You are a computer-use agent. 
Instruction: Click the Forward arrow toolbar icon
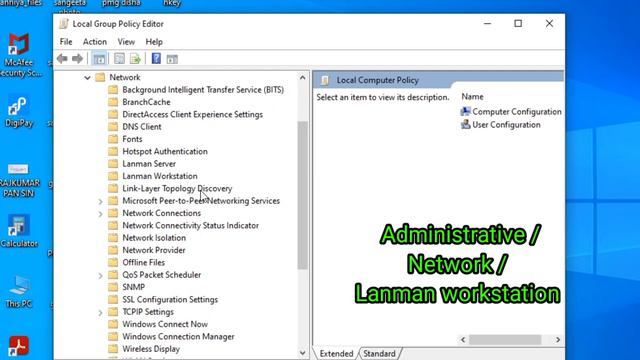click(77, 59)
